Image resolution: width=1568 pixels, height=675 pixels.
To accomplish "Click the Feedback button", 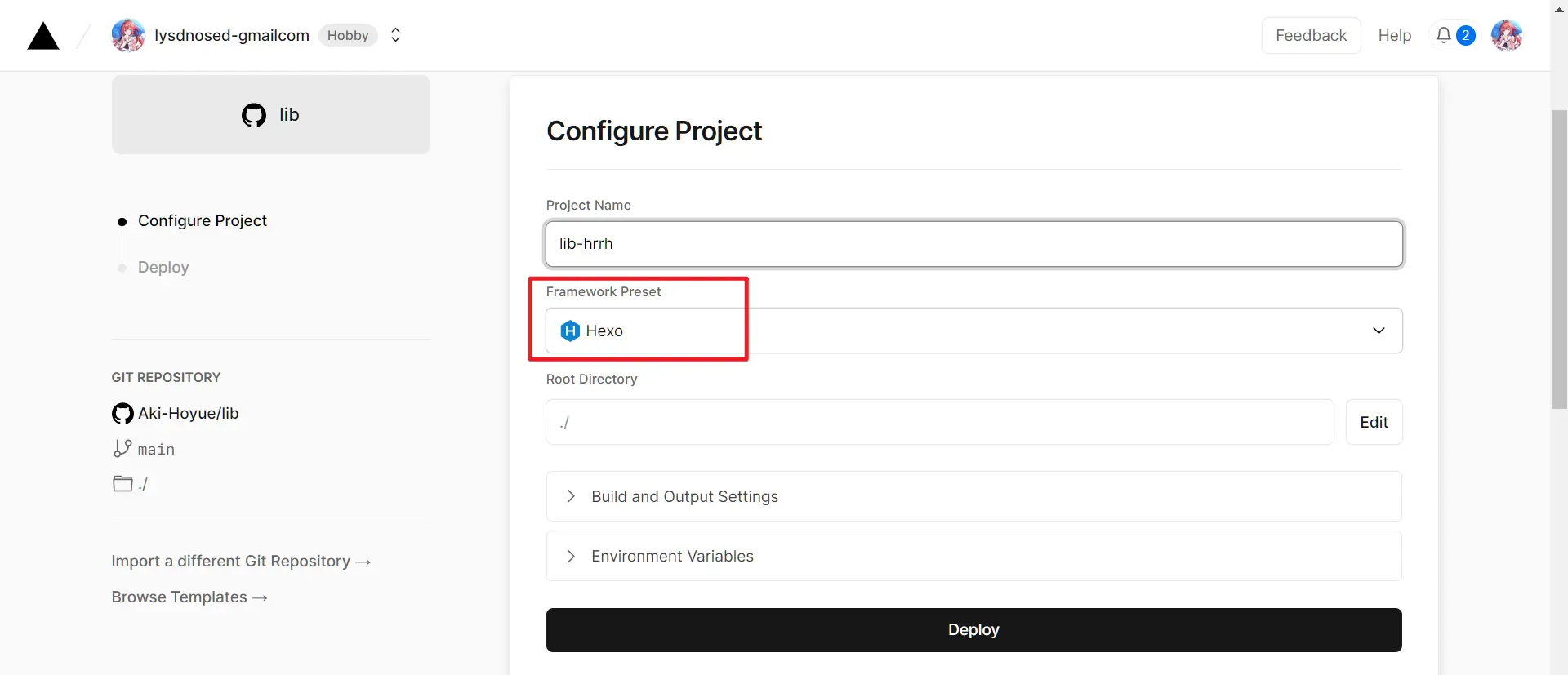I will pos(1311,35).
